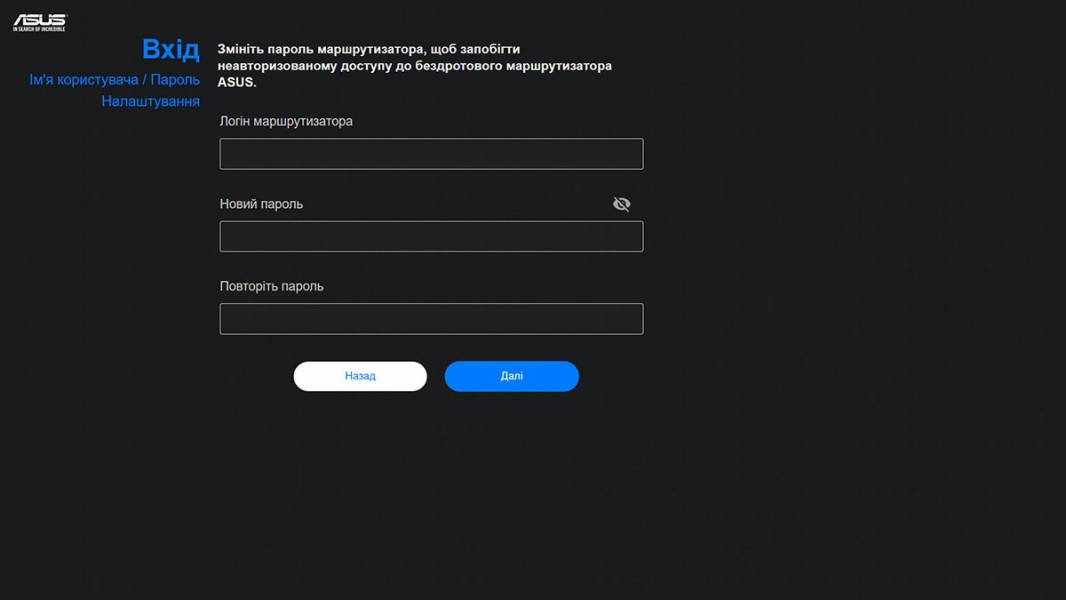This screenshot has width=1066, height=600.
Task: Click the ASUS logo
Action: pos(39,22)
